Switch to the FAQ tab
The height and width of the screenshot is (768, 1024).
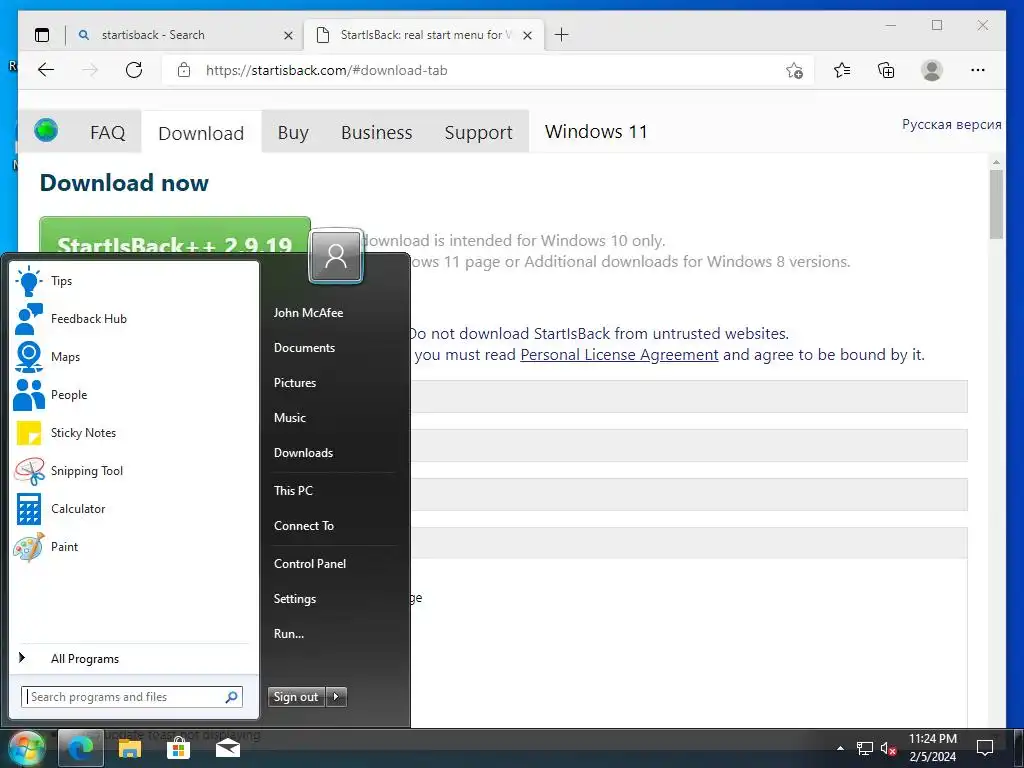click(108, 133)
